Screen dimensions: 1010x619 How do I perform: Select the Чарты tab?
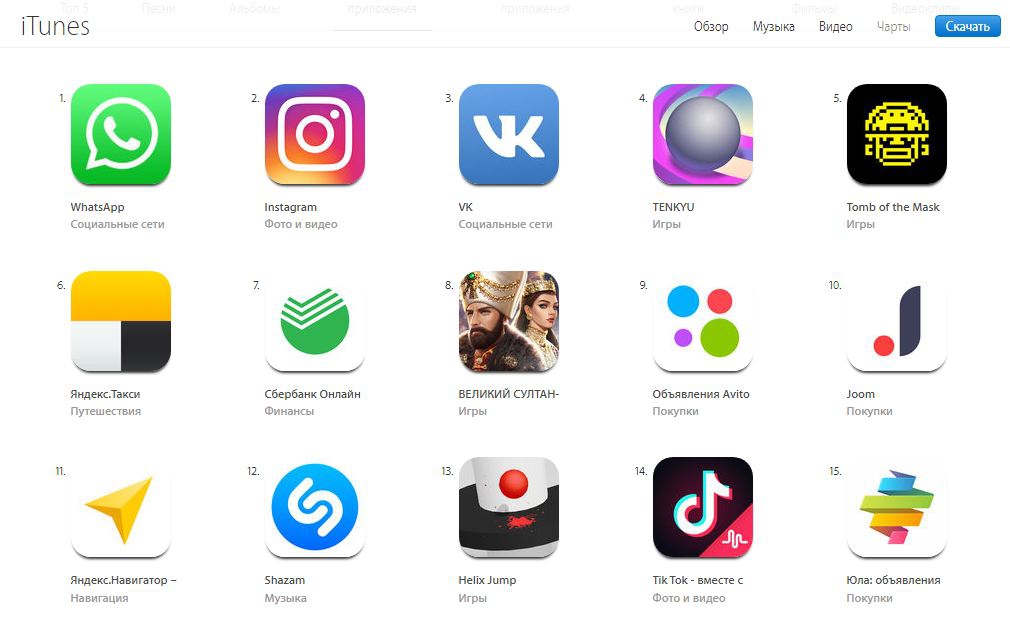tap(893, 26)
